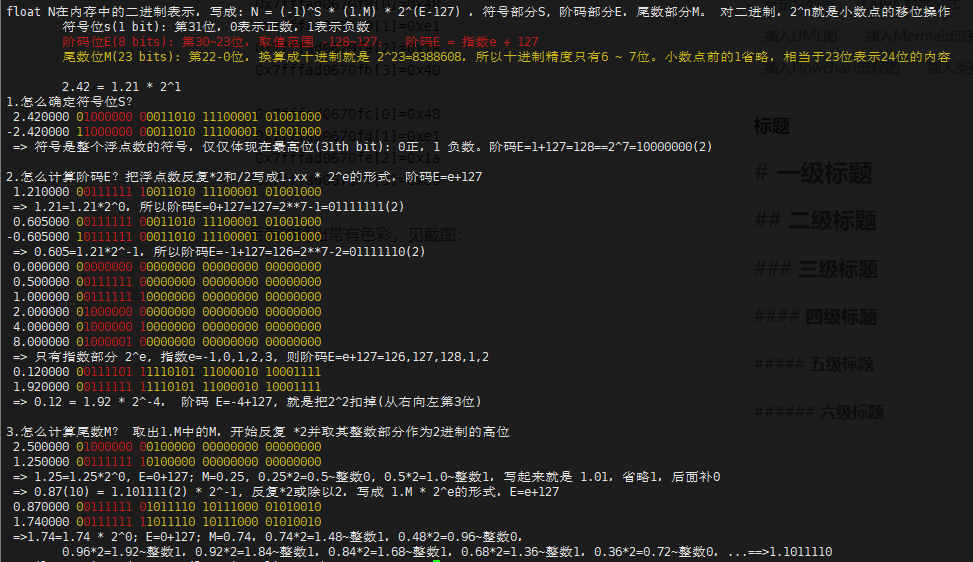Click the "=> 0.12 = 1.92 * 2^-4" line
Viewport: 973px width, 562px height.
tap(247, 401)
